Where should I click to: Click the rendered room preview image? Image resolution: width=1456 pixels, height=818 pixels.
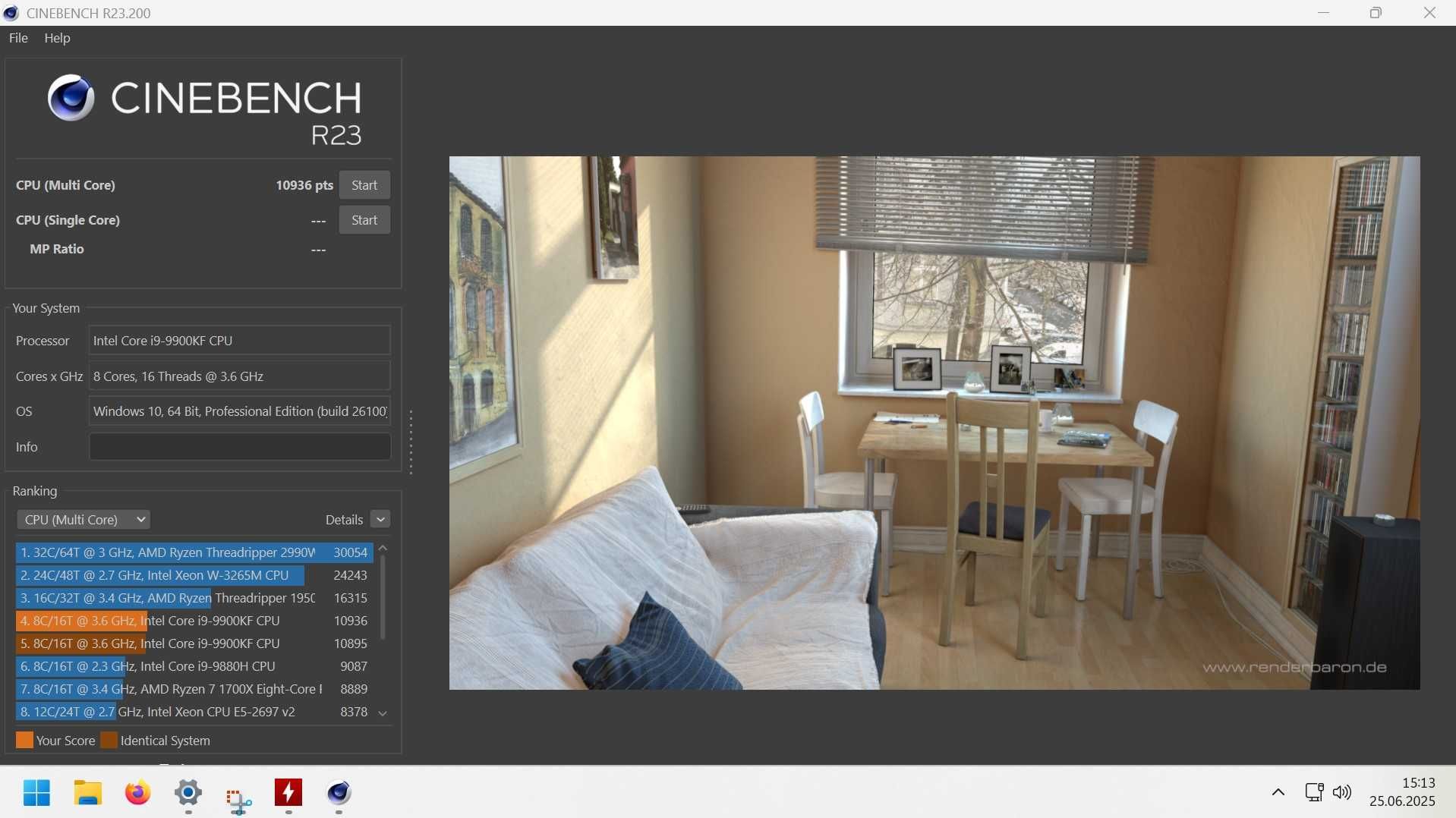click(934, 423)
